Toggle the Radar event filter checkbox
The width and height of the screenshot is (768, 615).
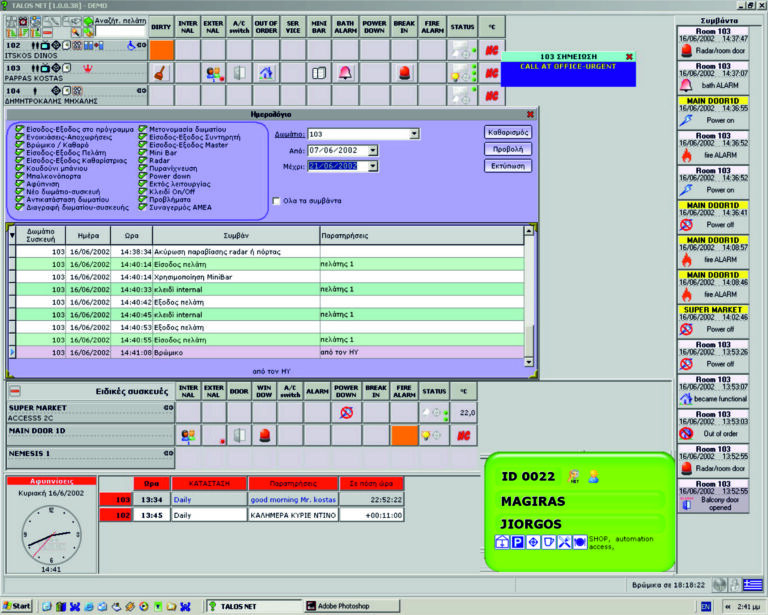[143, 160]
